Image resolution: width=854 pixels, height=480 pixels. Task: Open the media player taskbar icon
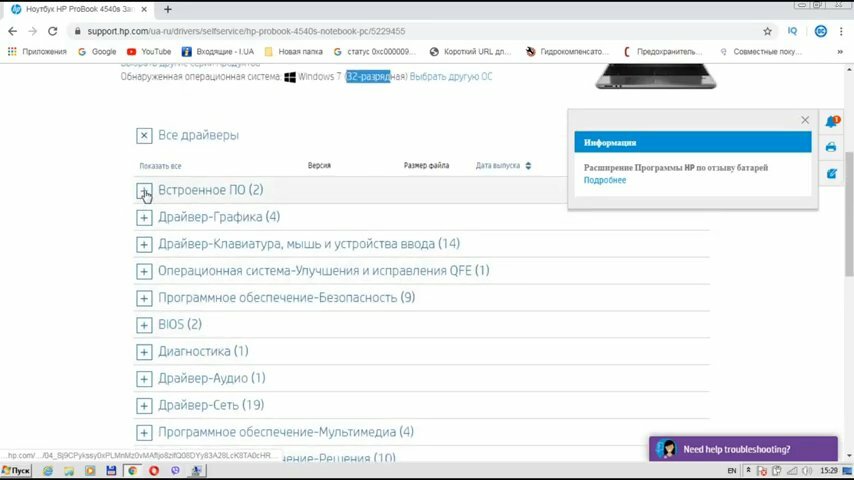pos(90,471)
